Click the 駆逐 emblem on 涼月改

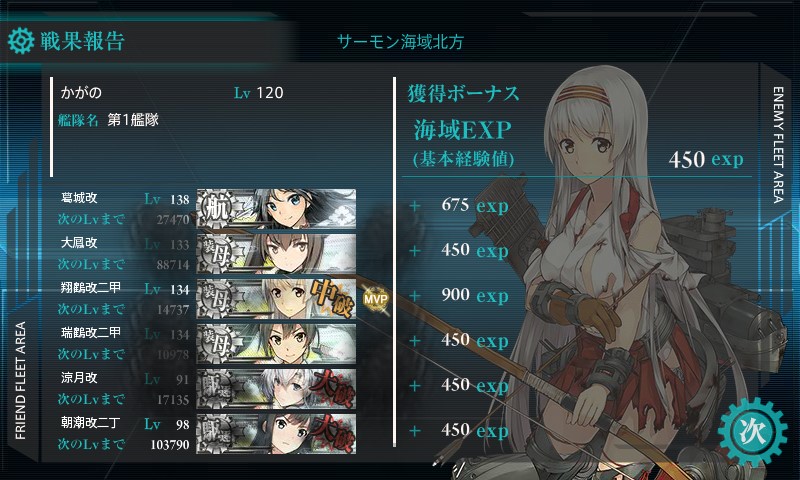pyautogui.click(x=216, y=389)
